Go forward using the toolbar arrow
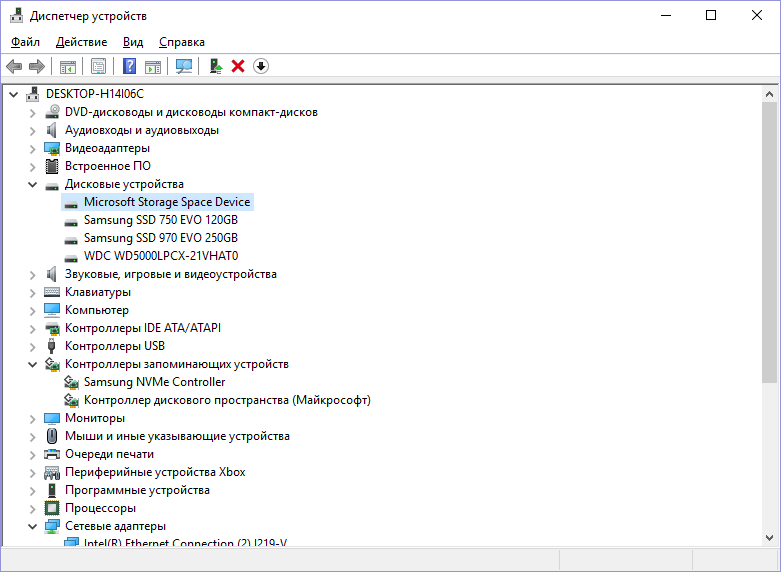This screenshot has height=572, width=781. [x=37, y=66]
